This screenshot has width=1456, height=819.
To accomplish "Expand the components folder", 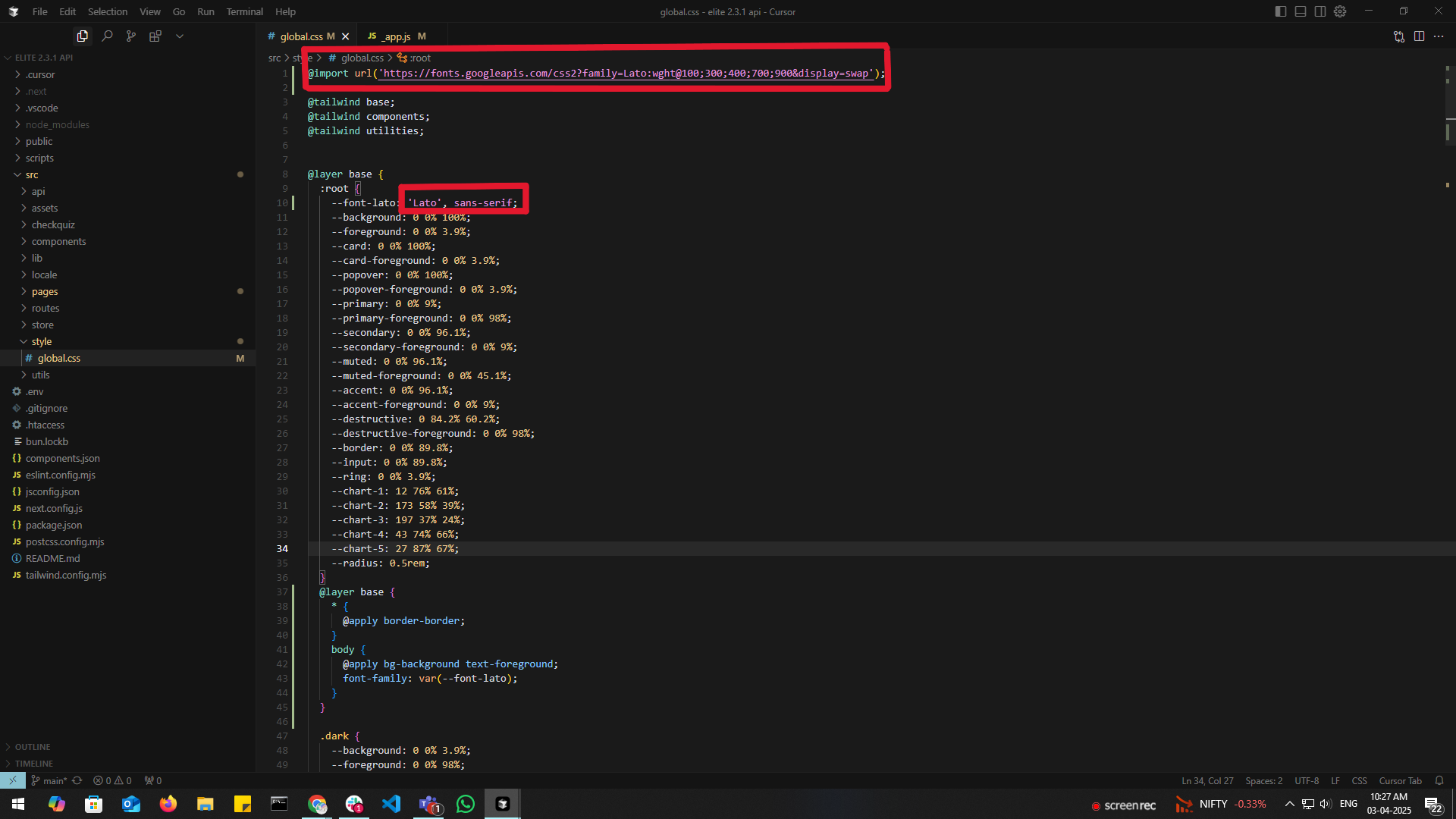I will click(58, 241).
